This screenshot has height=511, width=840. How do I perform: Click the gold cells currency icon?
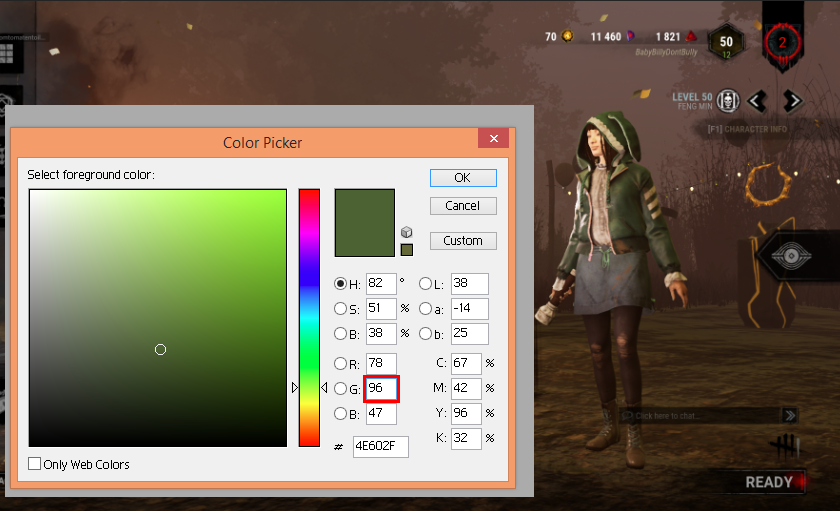pyautogui.click(x=567, y=36)
